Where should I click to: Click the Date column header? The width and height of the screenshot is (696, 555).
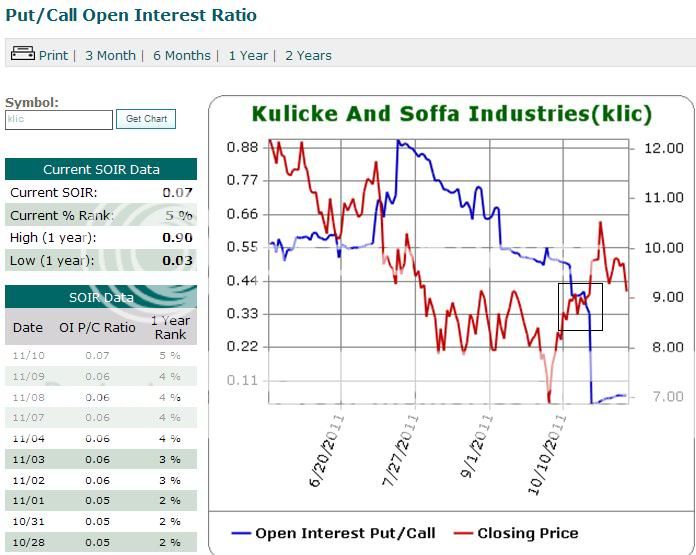[x=28, y=327]
